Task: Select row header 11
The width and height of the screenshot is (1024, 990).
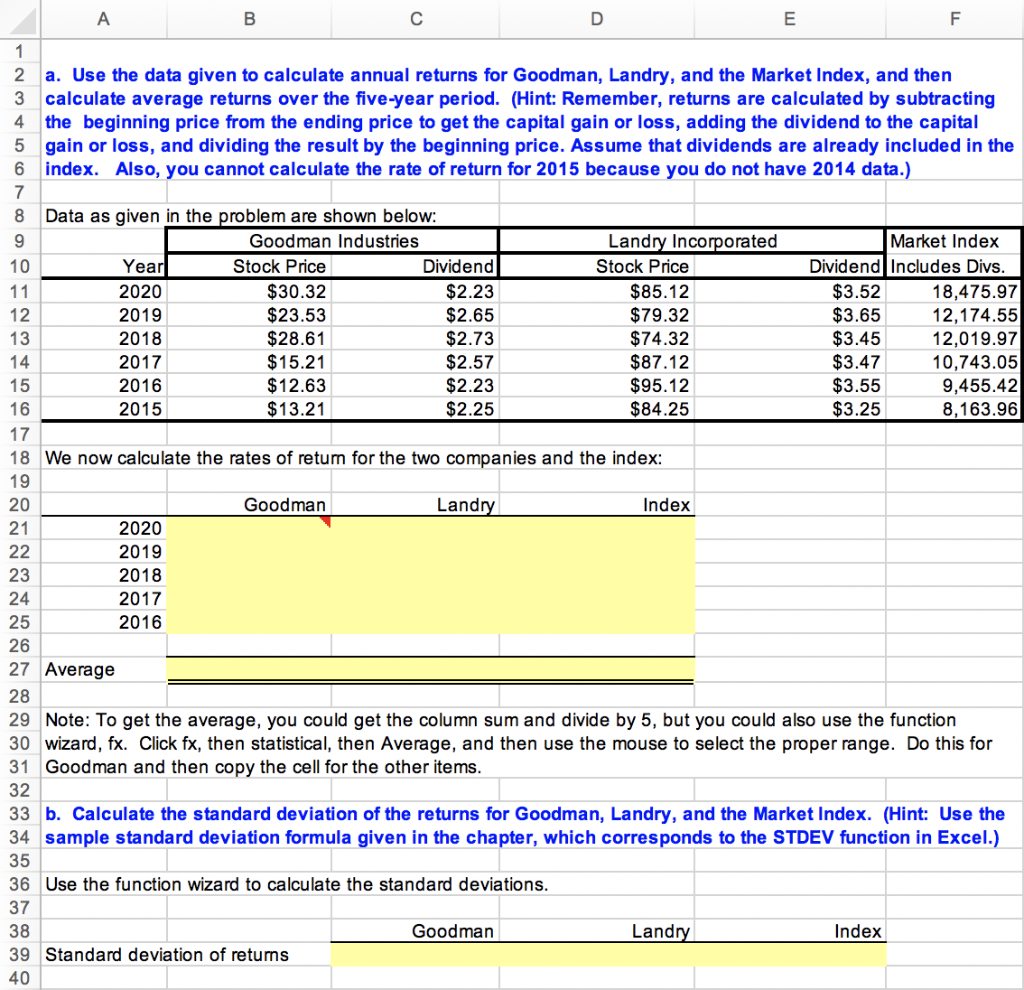Action: tap(20, 291)
